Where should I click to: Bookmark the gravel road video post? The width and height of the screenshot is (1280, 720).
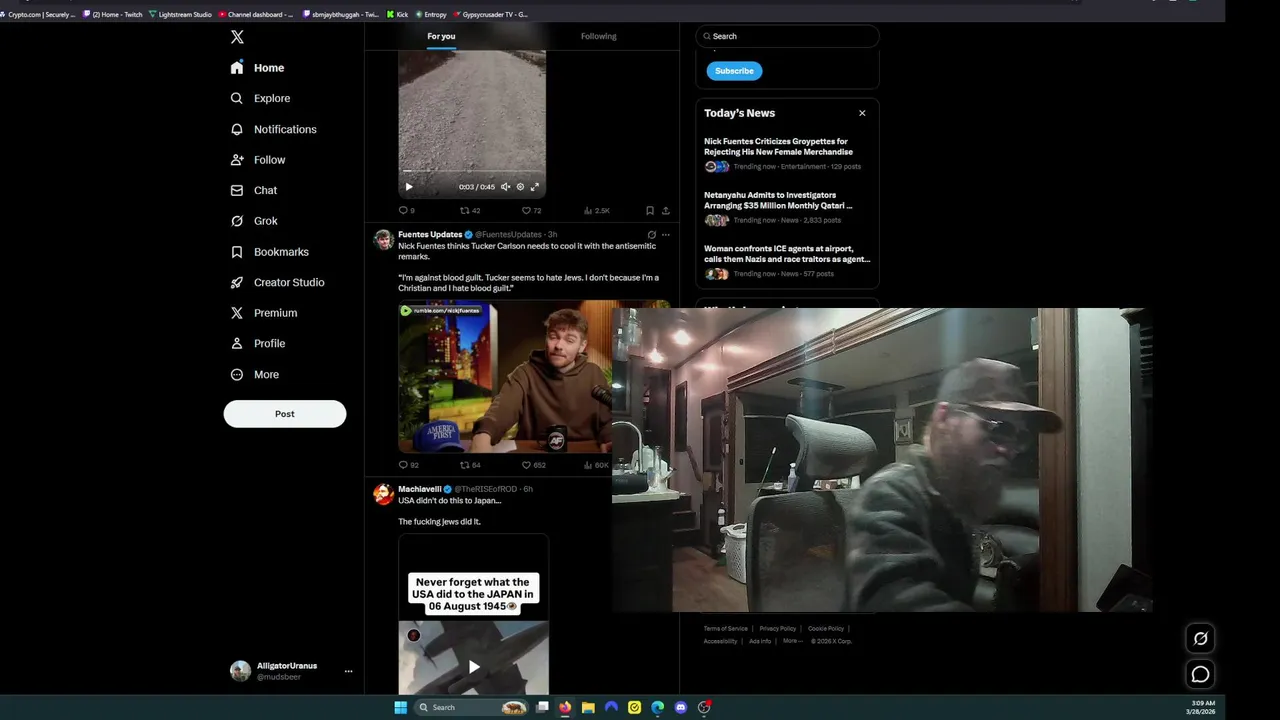pos(650,211)
